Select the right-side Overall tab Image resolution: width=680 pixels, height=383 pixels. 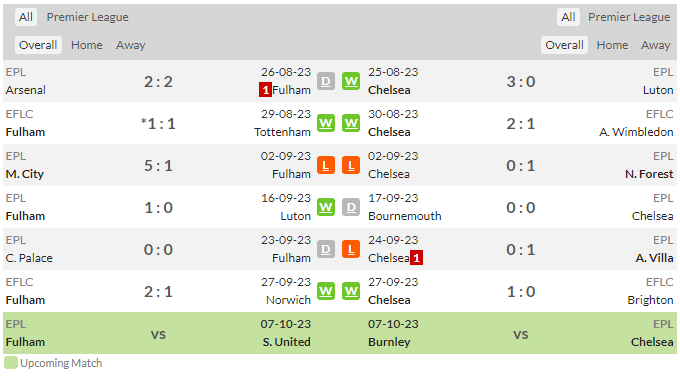(564, 45)
